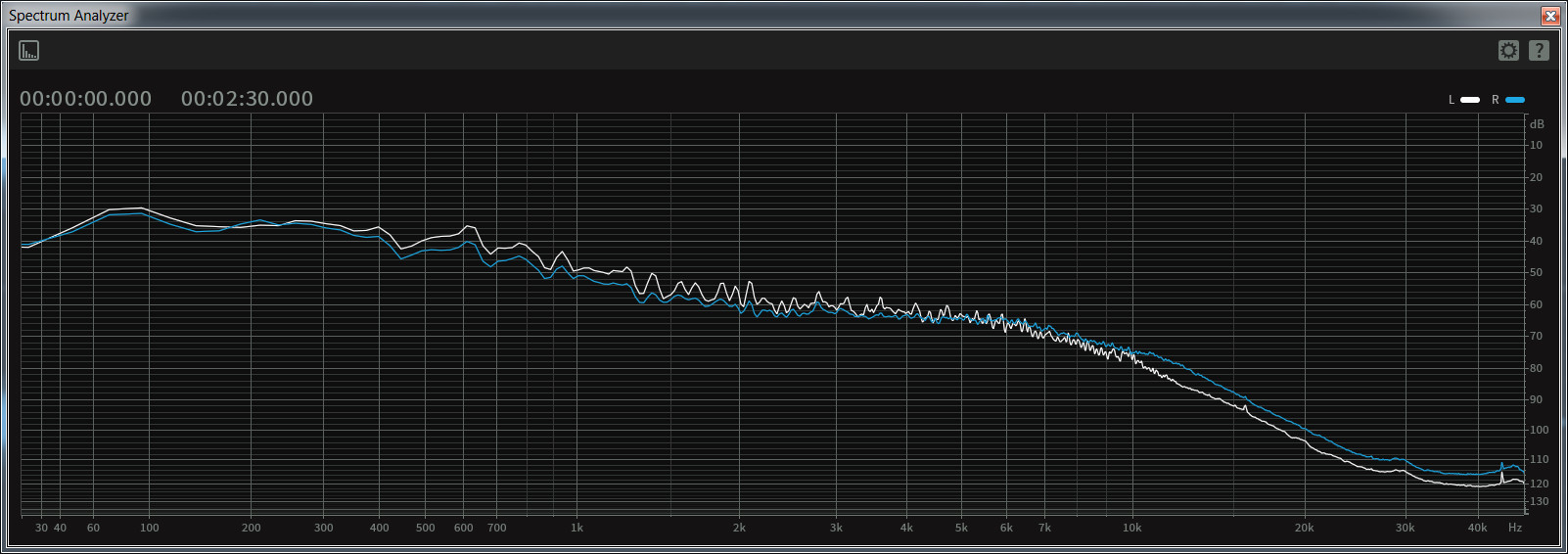Click the 60 dB level axis label
The image size is (1568, 554).
(1536, 304)
